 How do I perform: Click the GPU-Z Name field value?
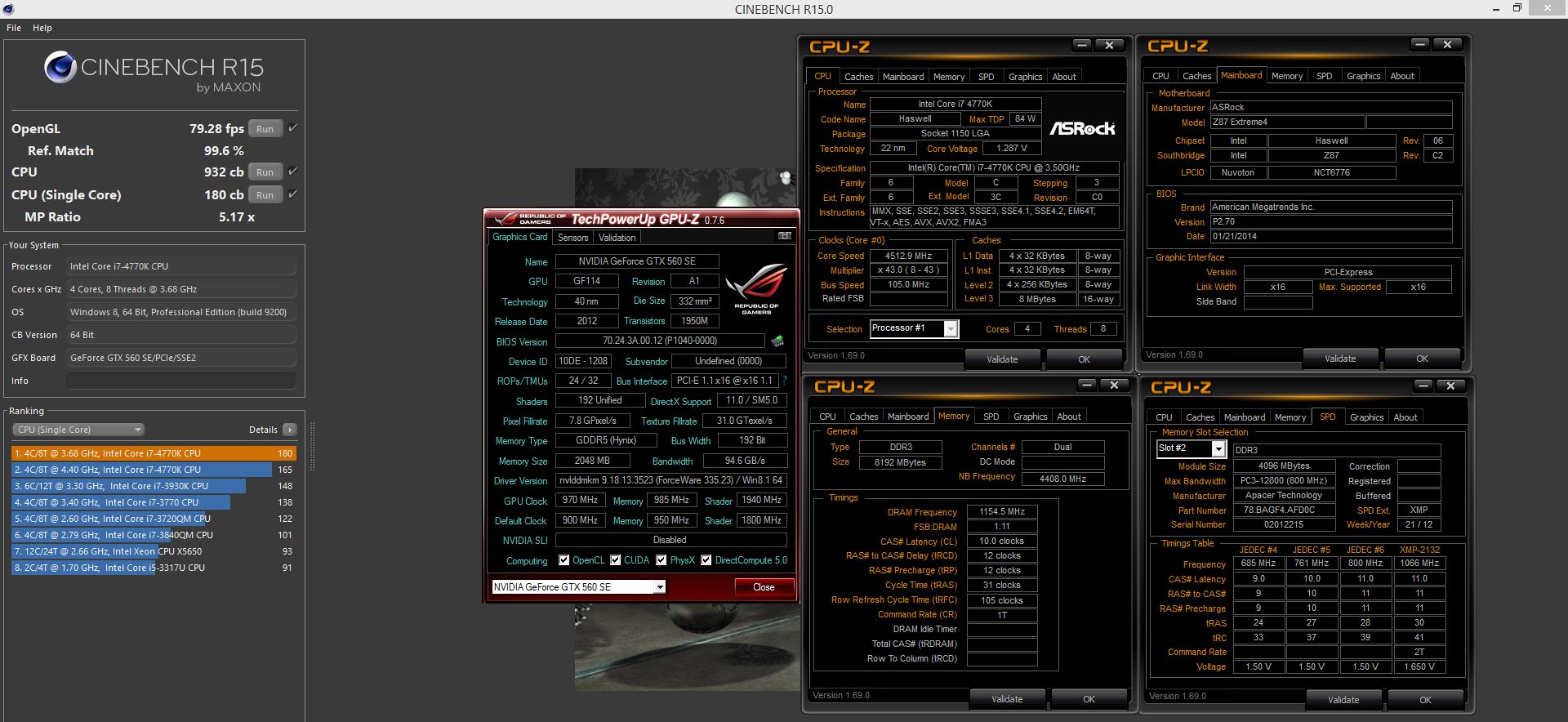[637, 261]
